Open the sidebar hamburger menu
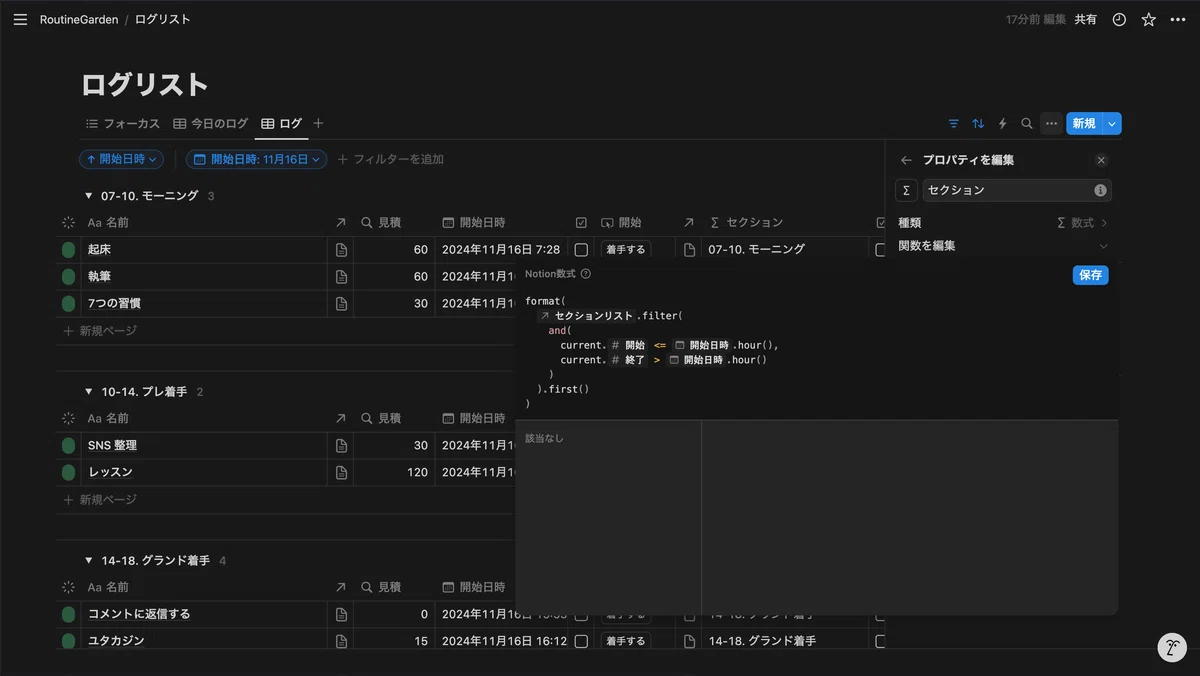1200x676 pixels. [x=20, y=19]
